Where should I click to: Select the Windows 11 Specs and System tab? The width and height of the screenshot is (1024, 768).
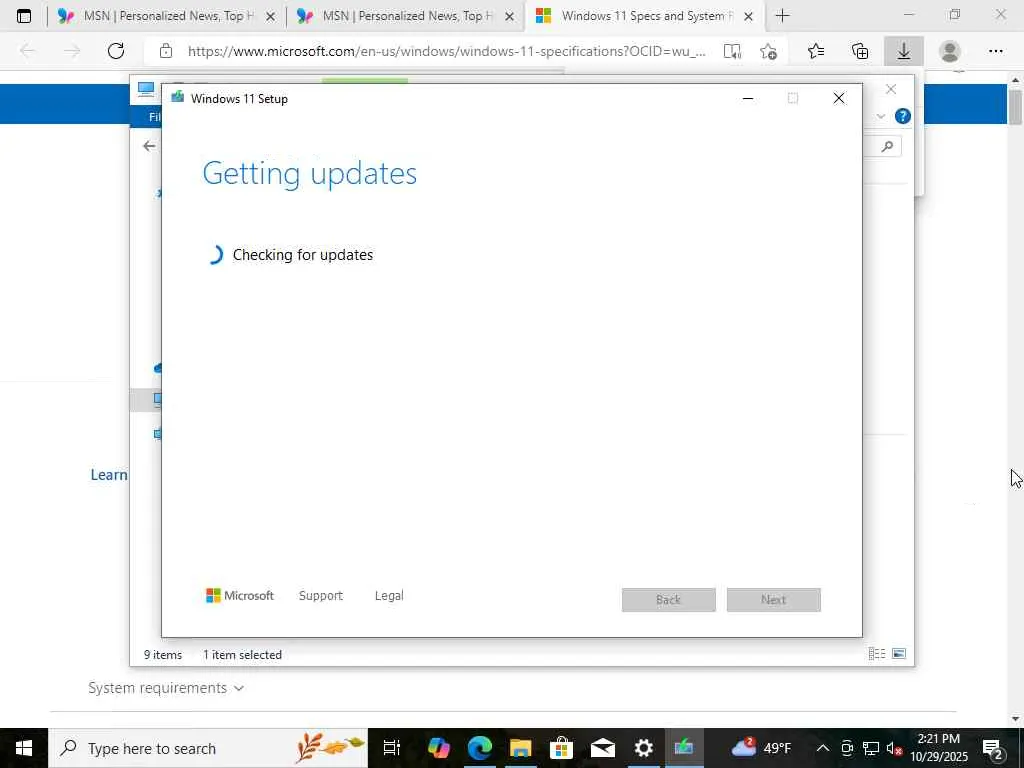tap(643, 16)
